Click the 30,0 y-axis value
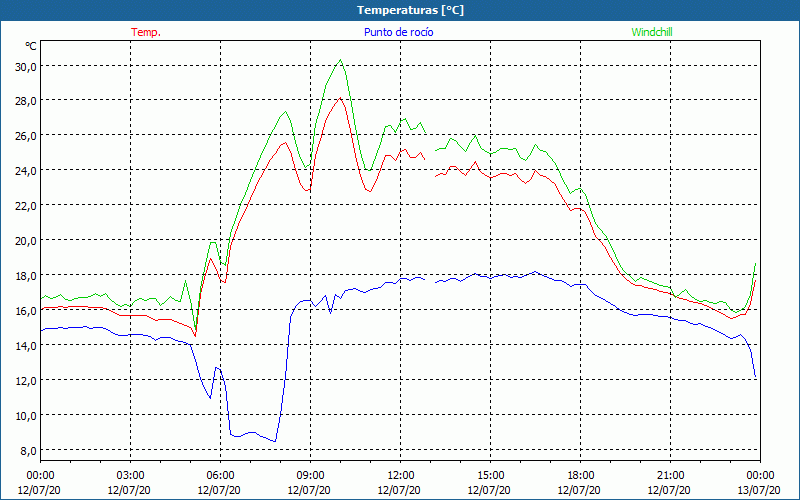 [x=26, y=66]
